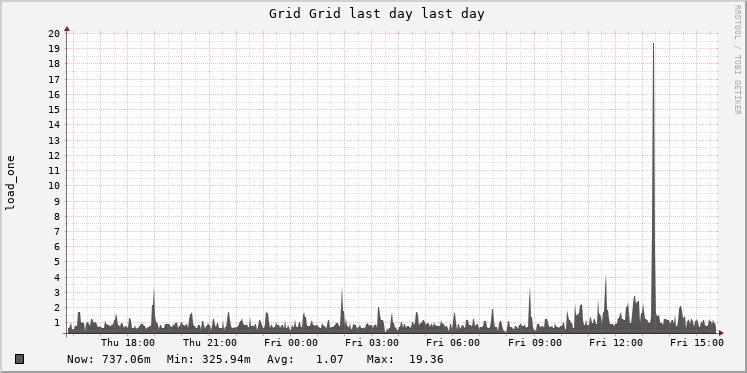The height and width of the screenshot is (373, 747).
Task: Click the 'load_one' vertical axis label
Action: [10, 183]
